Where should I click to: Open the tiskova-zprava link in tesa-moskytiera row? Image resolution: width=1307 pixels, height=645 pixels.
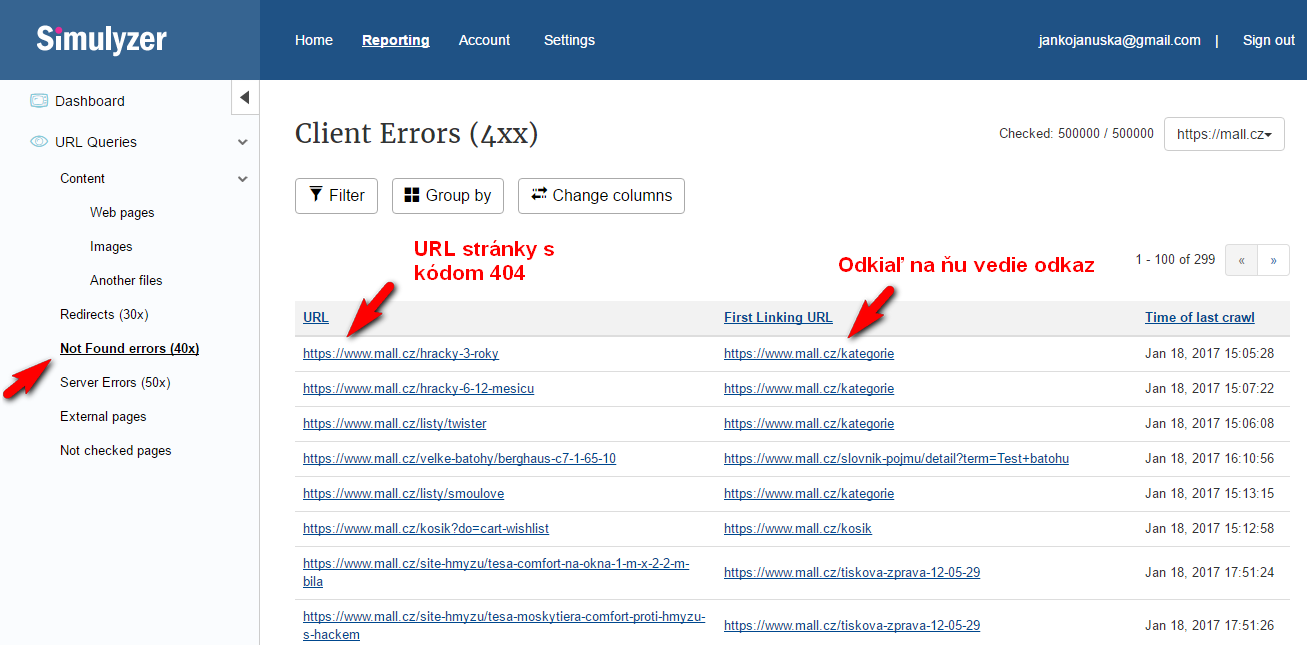click(852, 625)
